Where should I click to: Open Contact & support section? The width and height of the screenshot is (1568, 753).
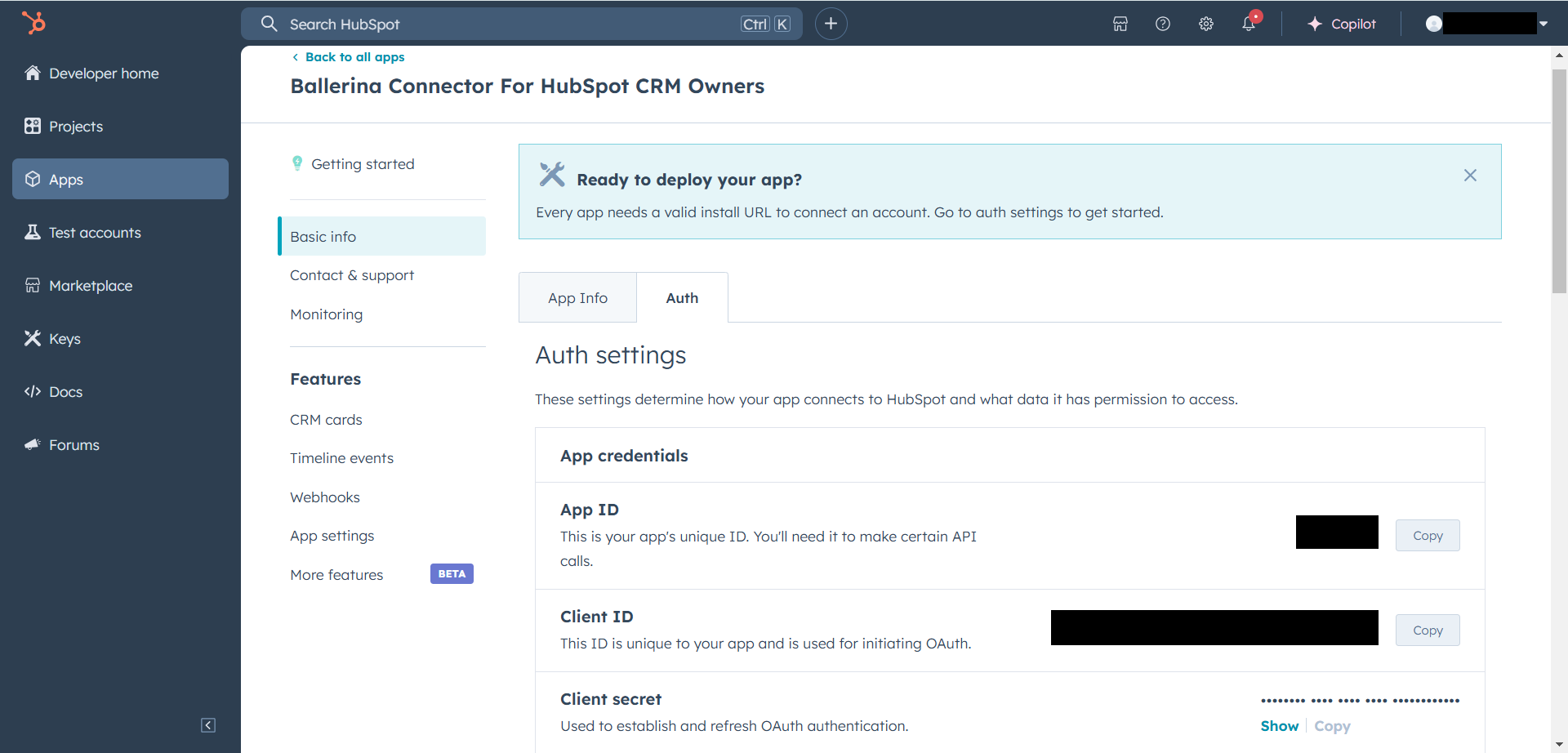pos(352,275)
